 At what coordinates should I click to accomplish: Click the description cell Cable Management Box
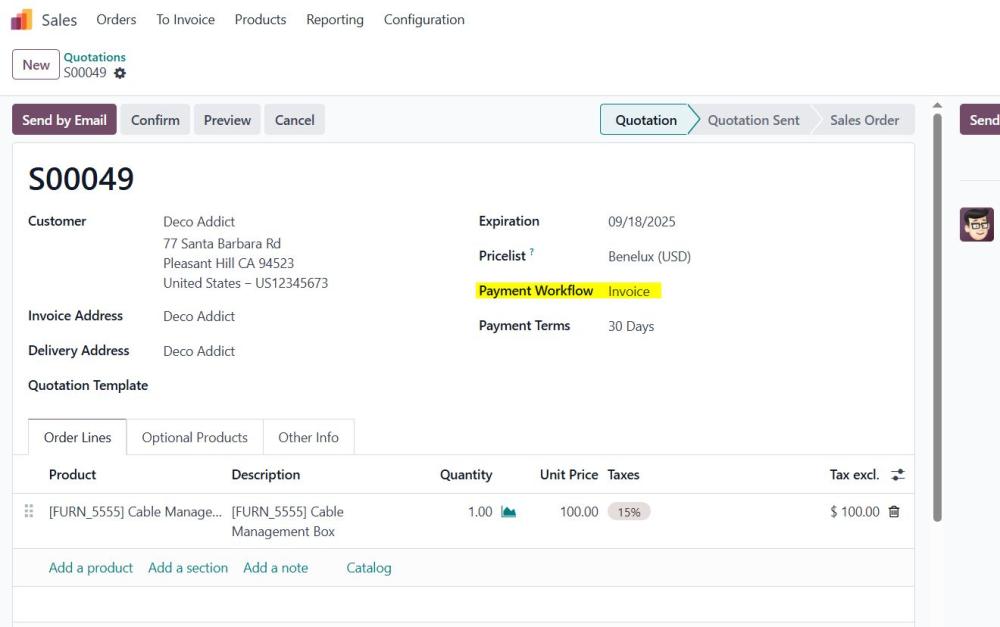pos(287,521)
